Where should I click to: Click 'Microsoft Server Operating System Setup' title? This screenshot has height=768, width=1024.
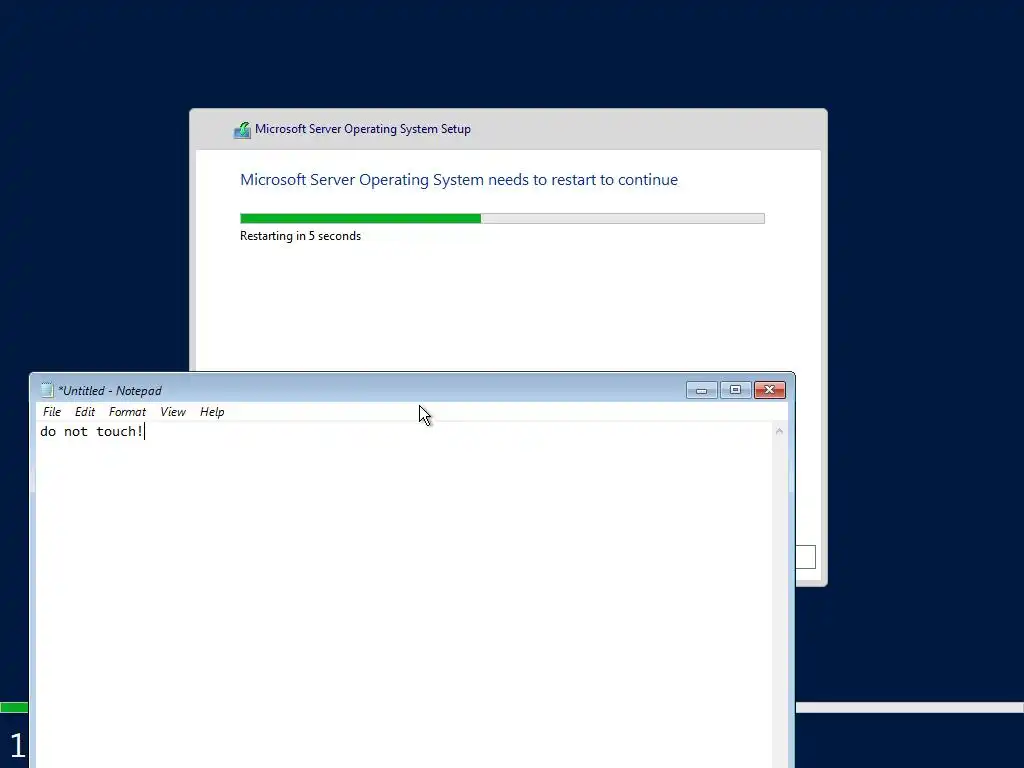pos(363,129)
